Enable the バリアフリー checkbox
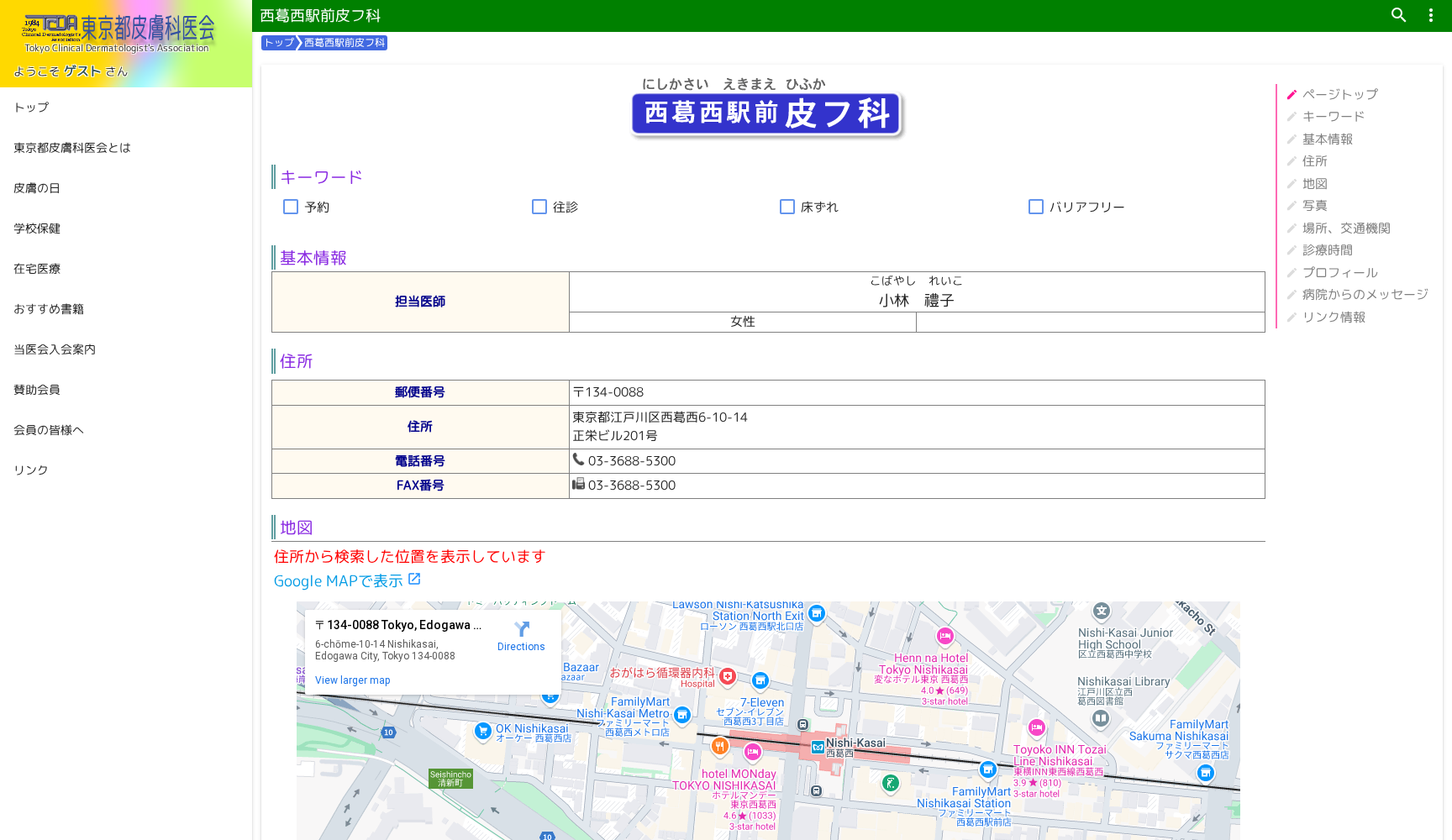The width and height of the screenshot is (1452, 840). click(x=1036, y=206)
